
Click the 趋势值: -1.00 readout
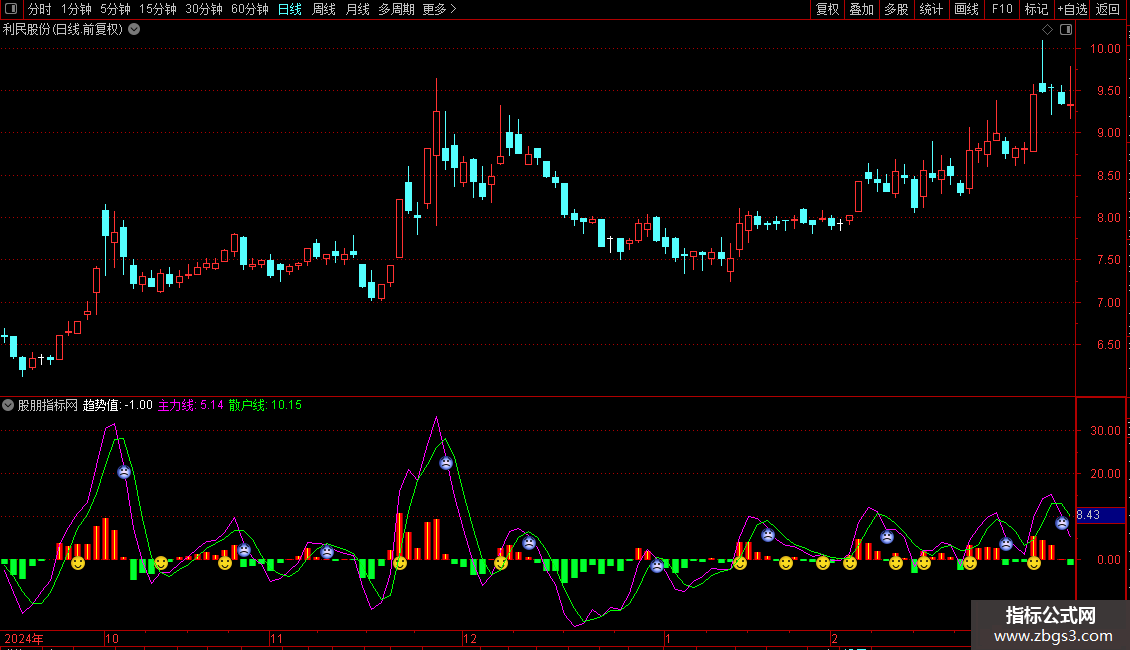[x=117, y=405]
